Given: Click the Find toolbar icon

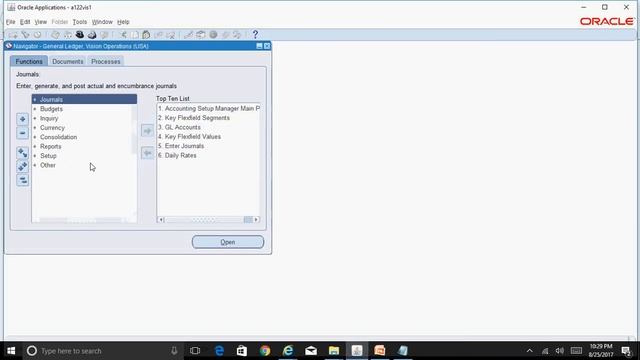Looking at the screenshot, I should 25,35.
